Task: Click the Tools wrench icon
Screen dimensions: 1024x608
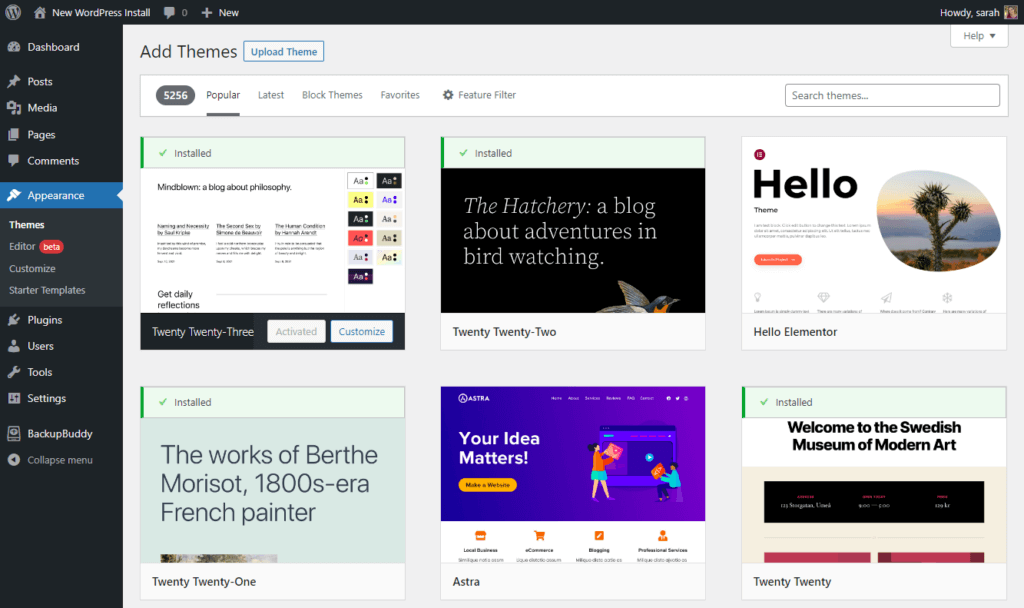Action: [14, 372]
